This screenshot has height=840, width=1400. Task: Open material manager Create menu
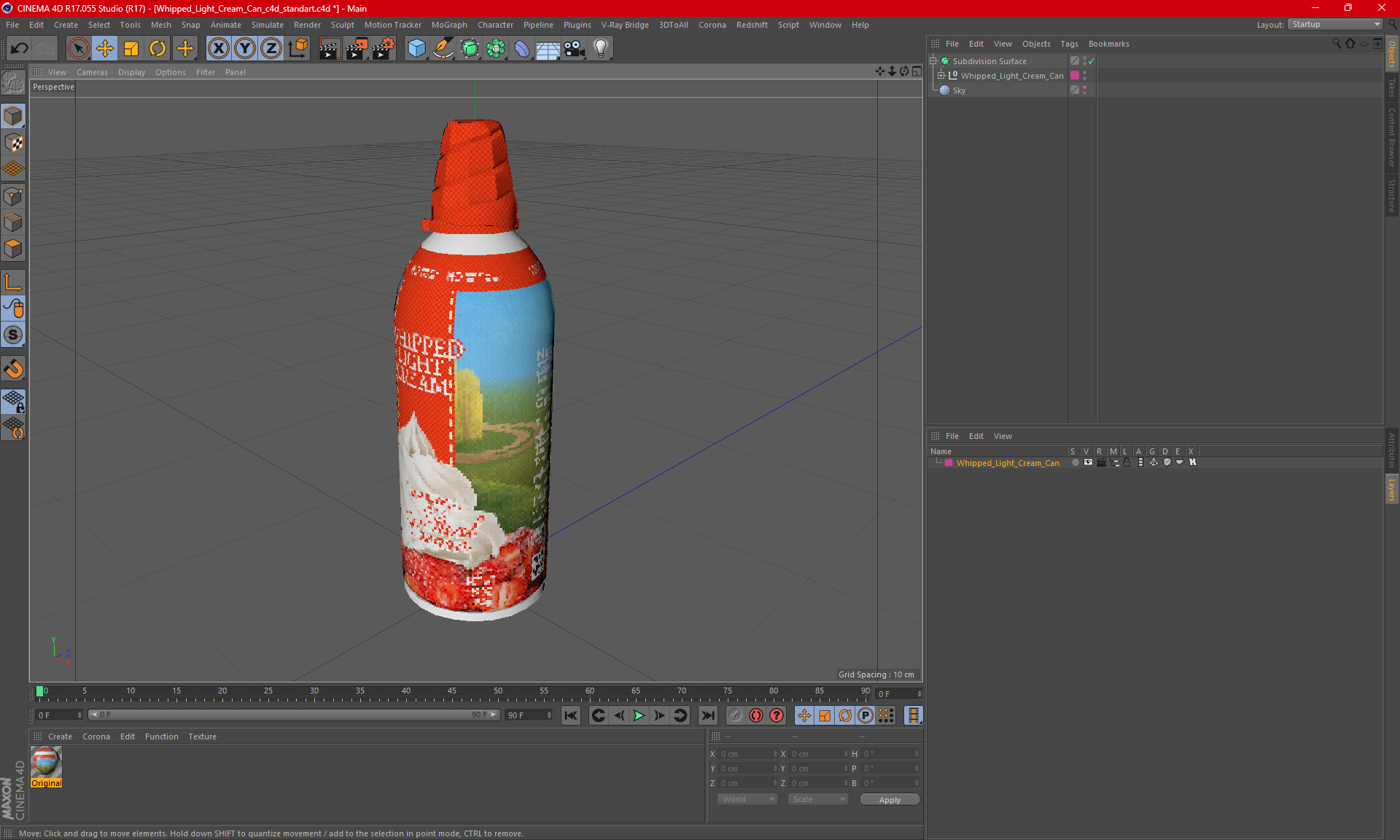60,736
